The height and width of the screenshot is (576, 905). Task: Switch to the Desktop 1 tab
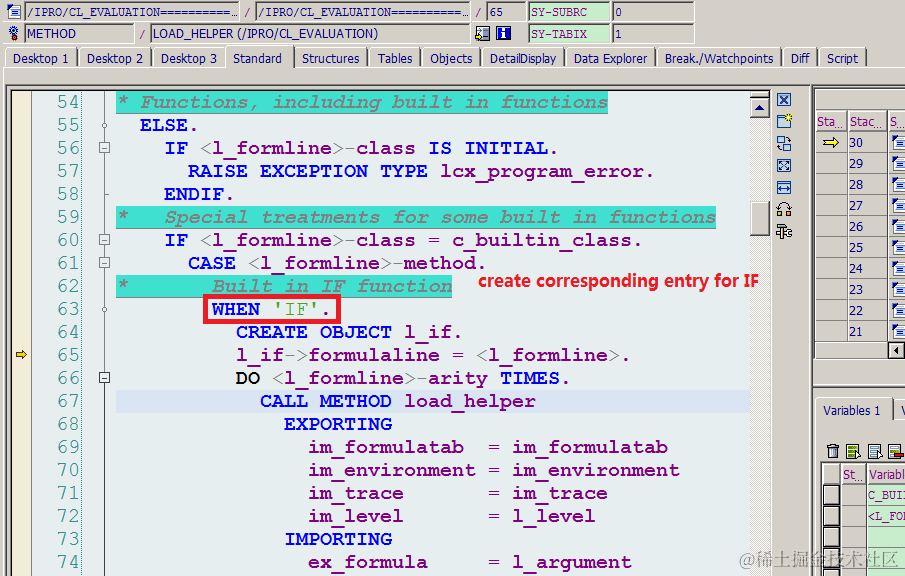(40, 58)
